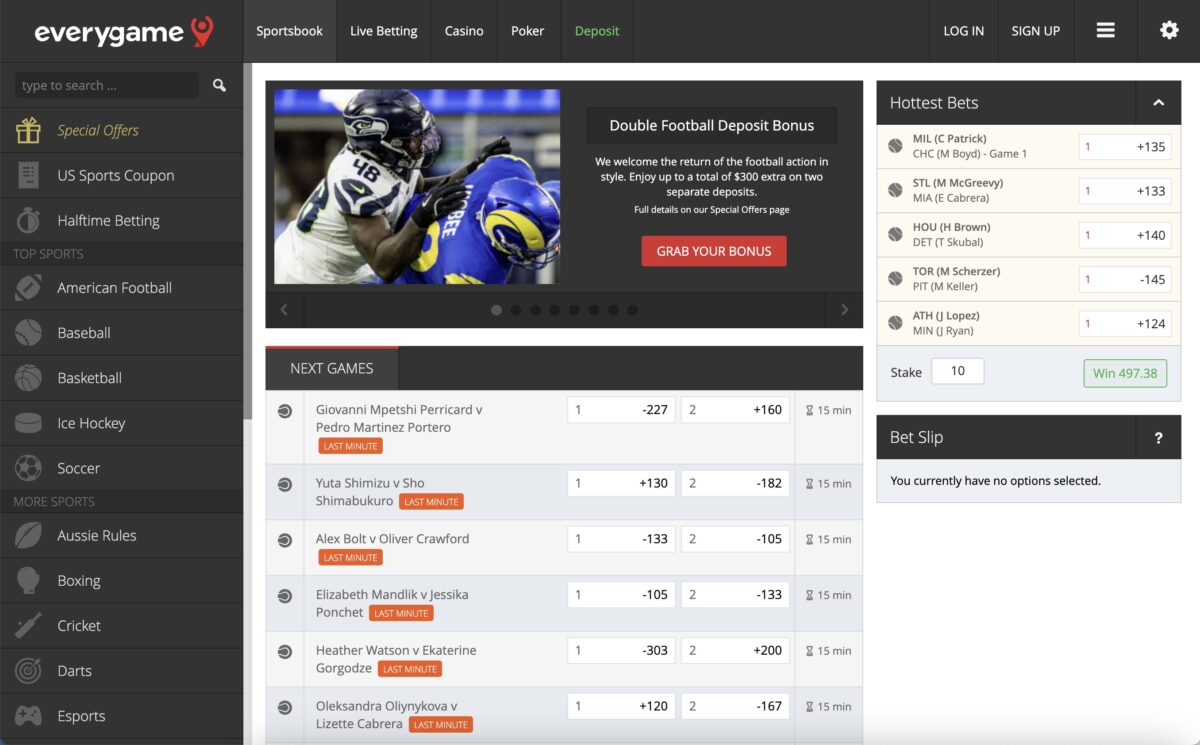Click the Win 497.38 button
Screen dimensions: 1200x745
[1125, 373]
